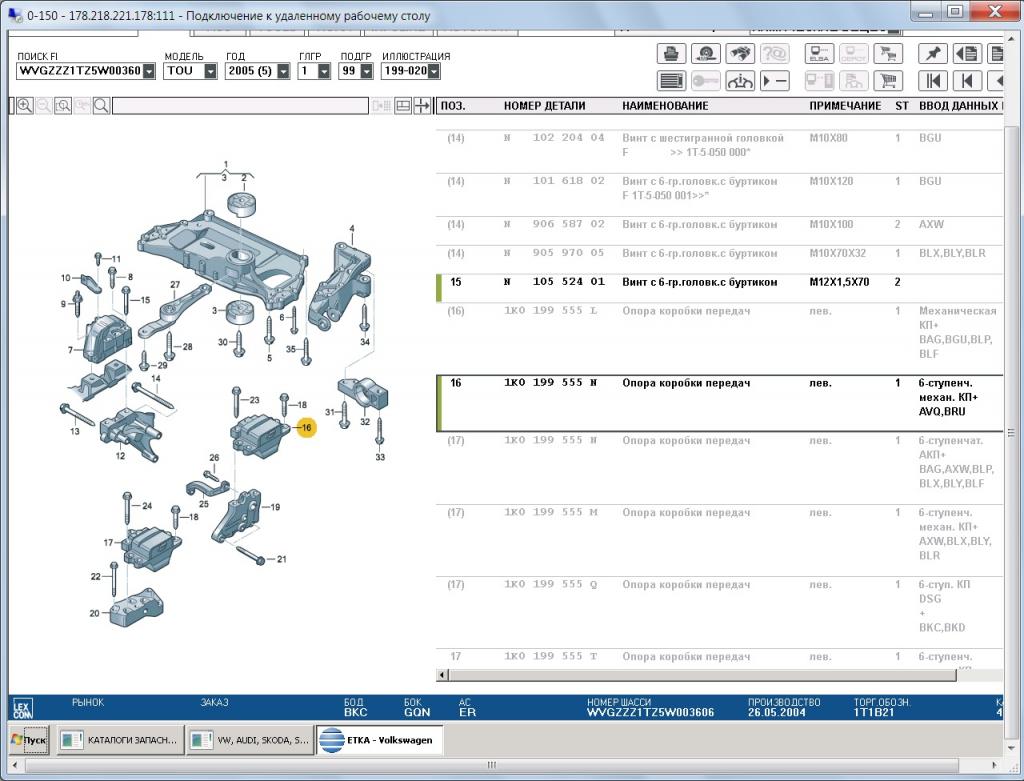The height and width of the screenshot is (781, 1024).
Task: Switch to the КАТАЛОГИ ЗАПАСН... taskbar window
Action: (120, 740)
